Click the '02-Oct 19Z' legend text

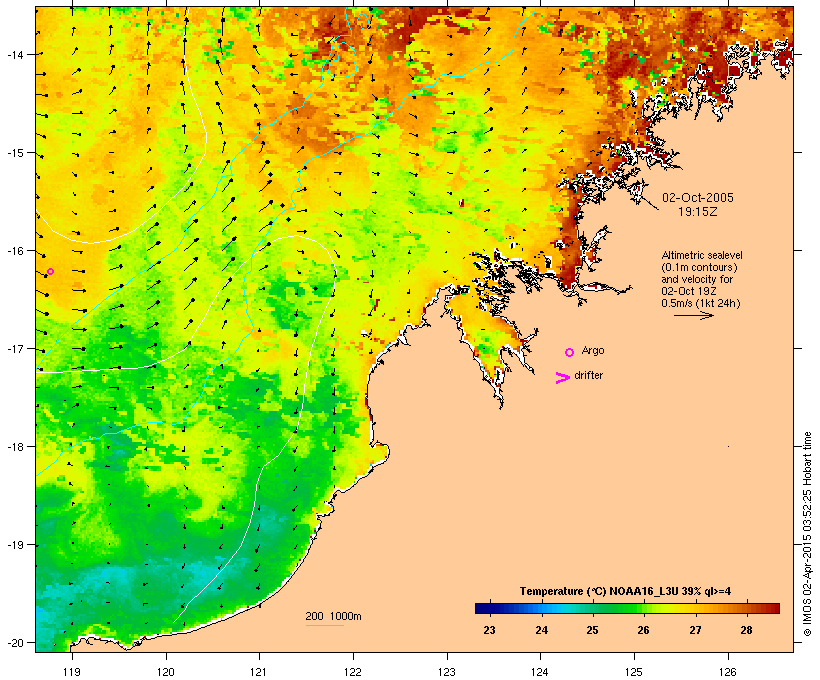pyautogui.click(x=689, y=291)
